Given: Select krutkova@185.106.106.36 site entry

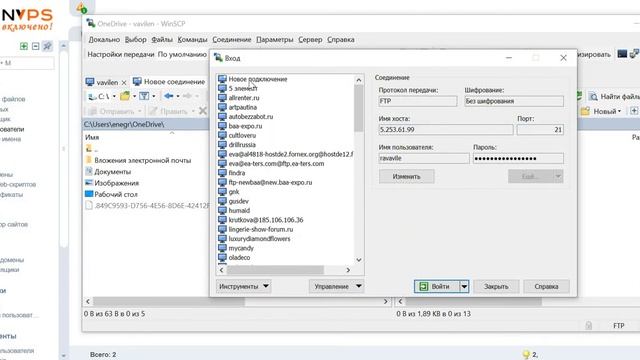Looking at the screenshot, I should [266, 220].
